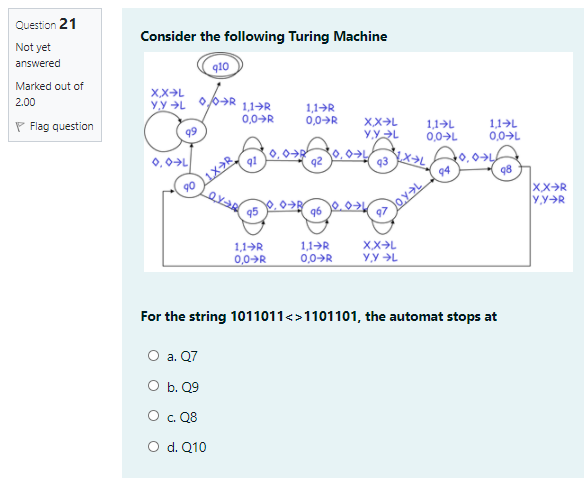Click the 'b. Q9' answer label text
This screenshot has width=584, height=481.
click(x=183, y=387)
